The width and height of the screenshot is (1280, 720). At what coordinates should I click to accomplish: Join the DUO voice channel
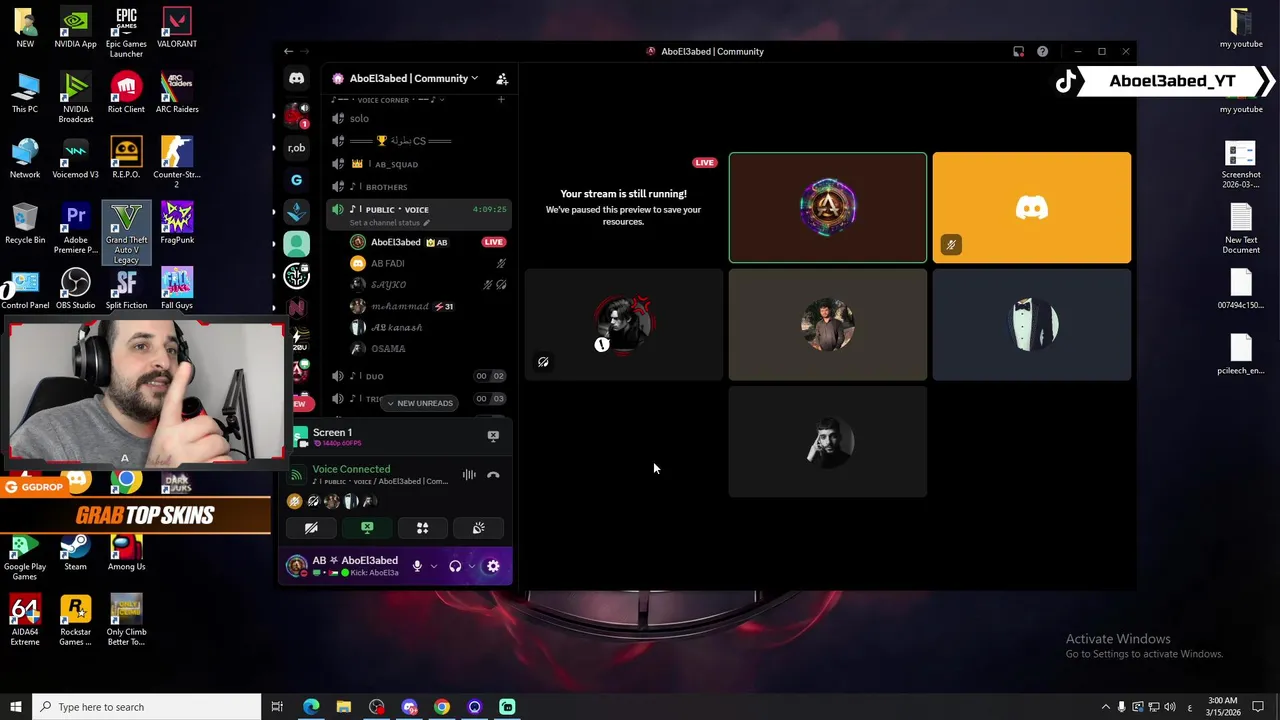[418, 376]
